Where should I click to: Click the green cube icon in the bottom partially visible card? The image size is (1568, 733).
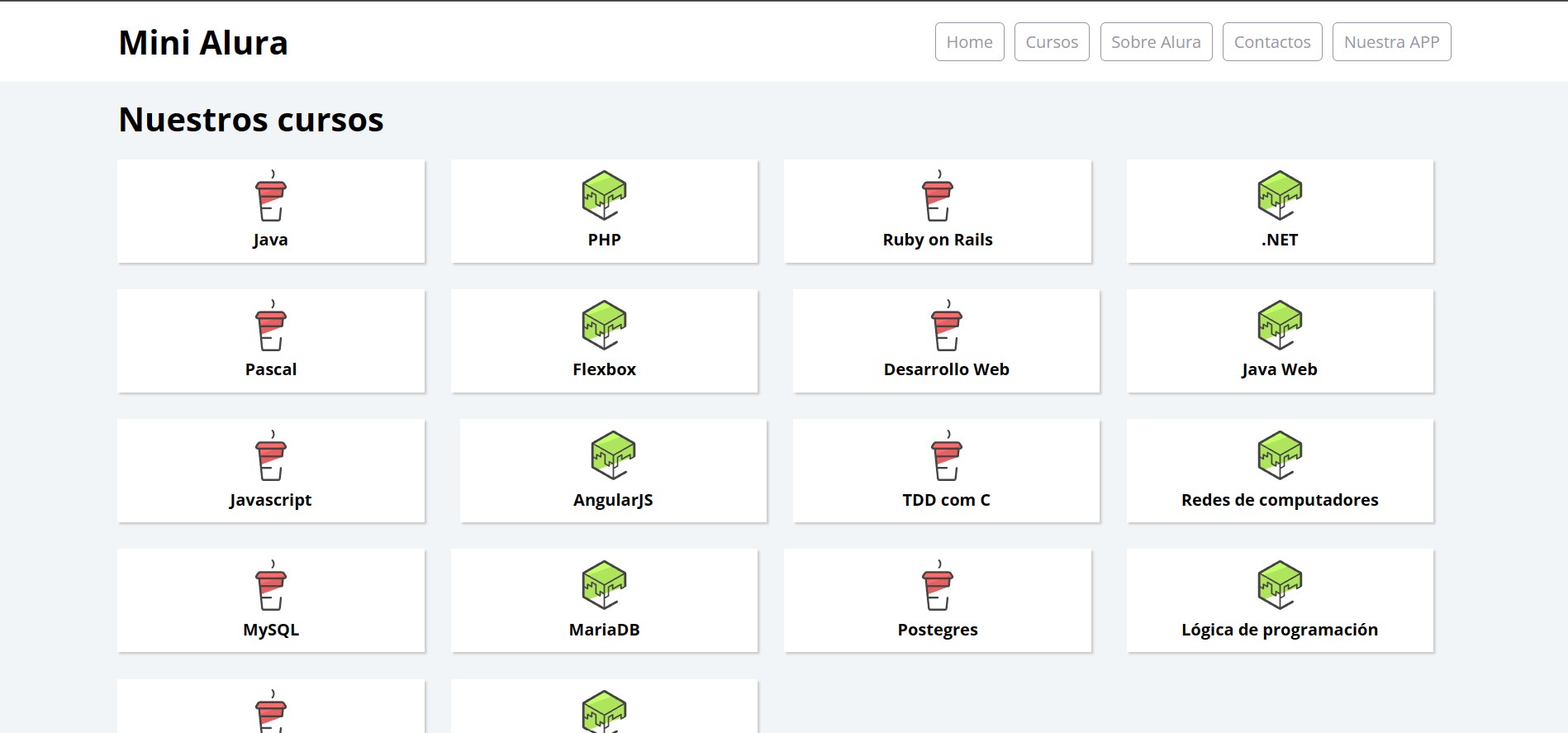(x=604, y=712)
